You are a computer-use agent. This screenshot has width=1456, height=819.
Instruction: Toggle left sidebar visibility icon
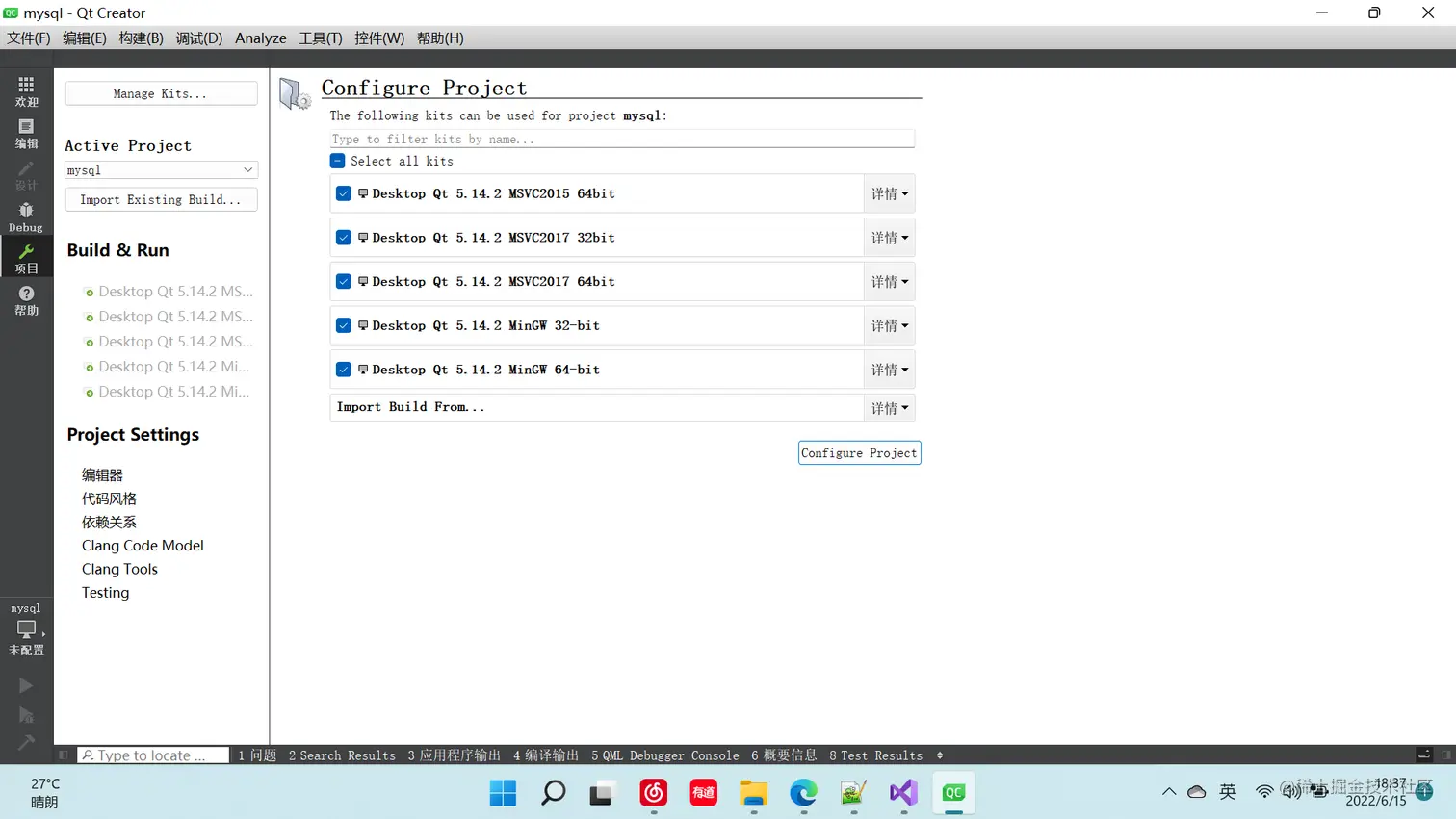(x=64, y=755)
